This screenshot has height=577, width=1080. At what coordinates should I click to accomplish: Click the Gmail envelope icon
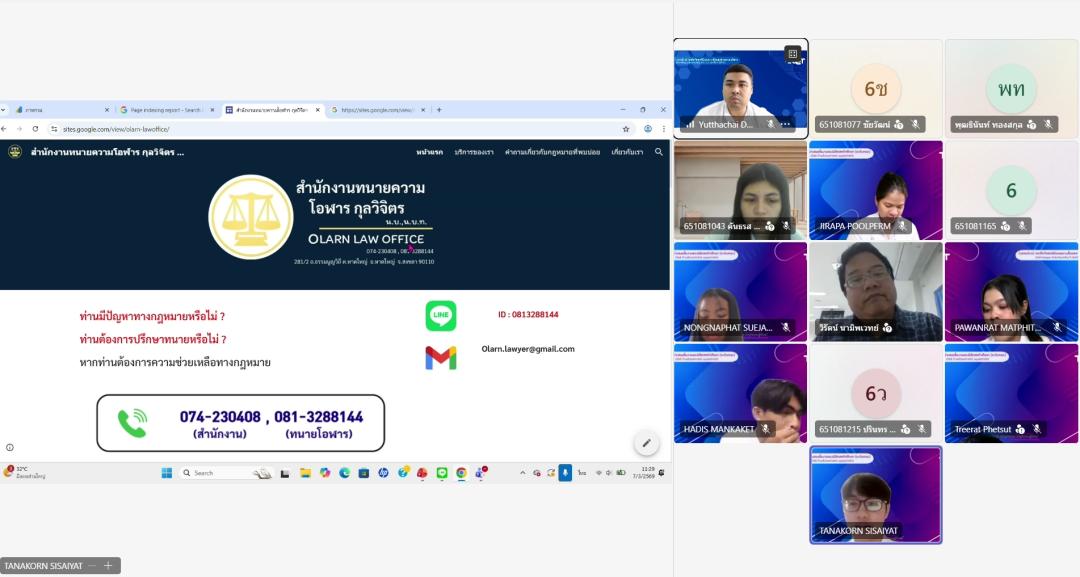[x=440, y=357]
